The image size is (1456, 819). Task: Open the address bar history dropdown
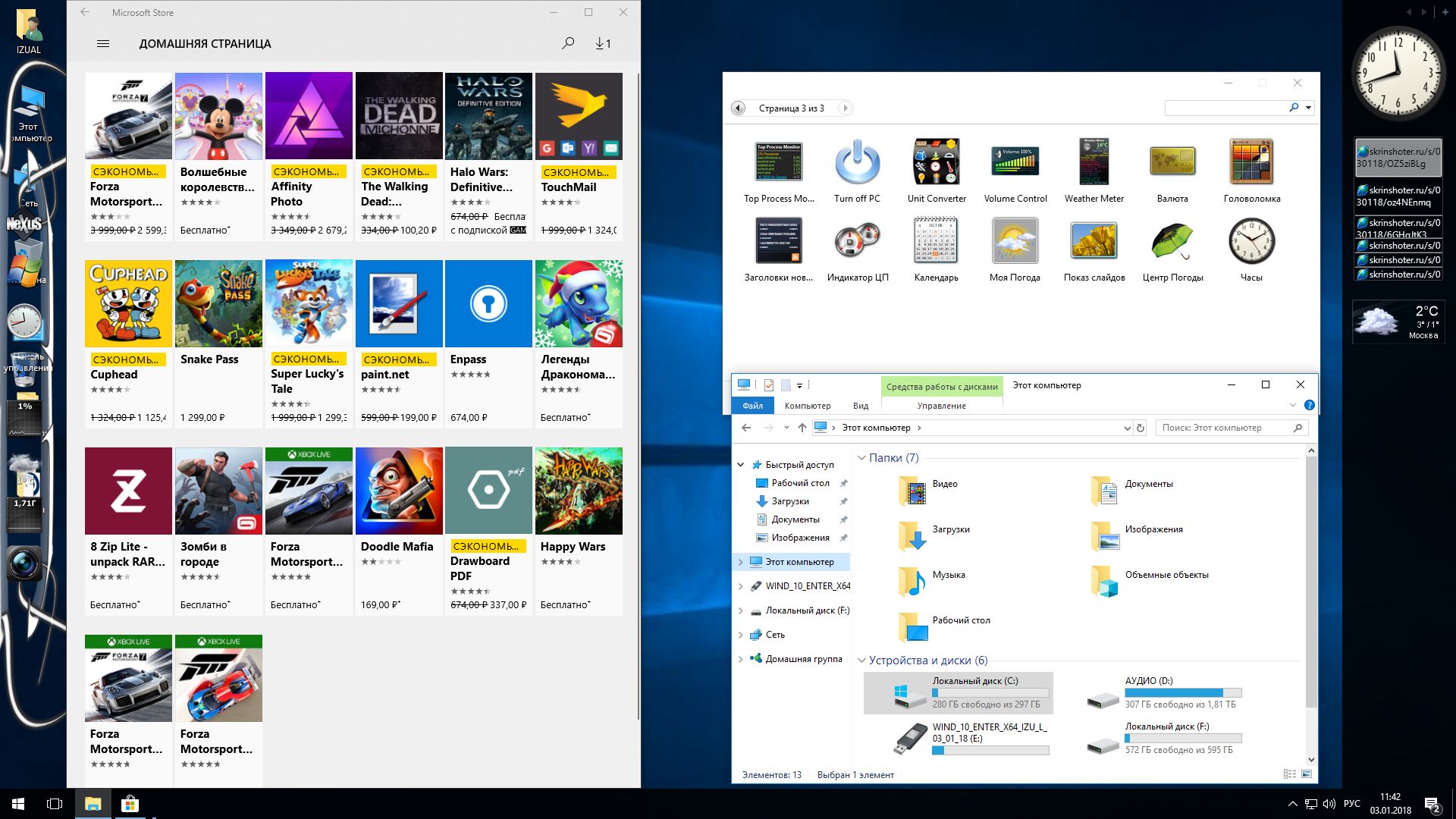(1127, 428)
